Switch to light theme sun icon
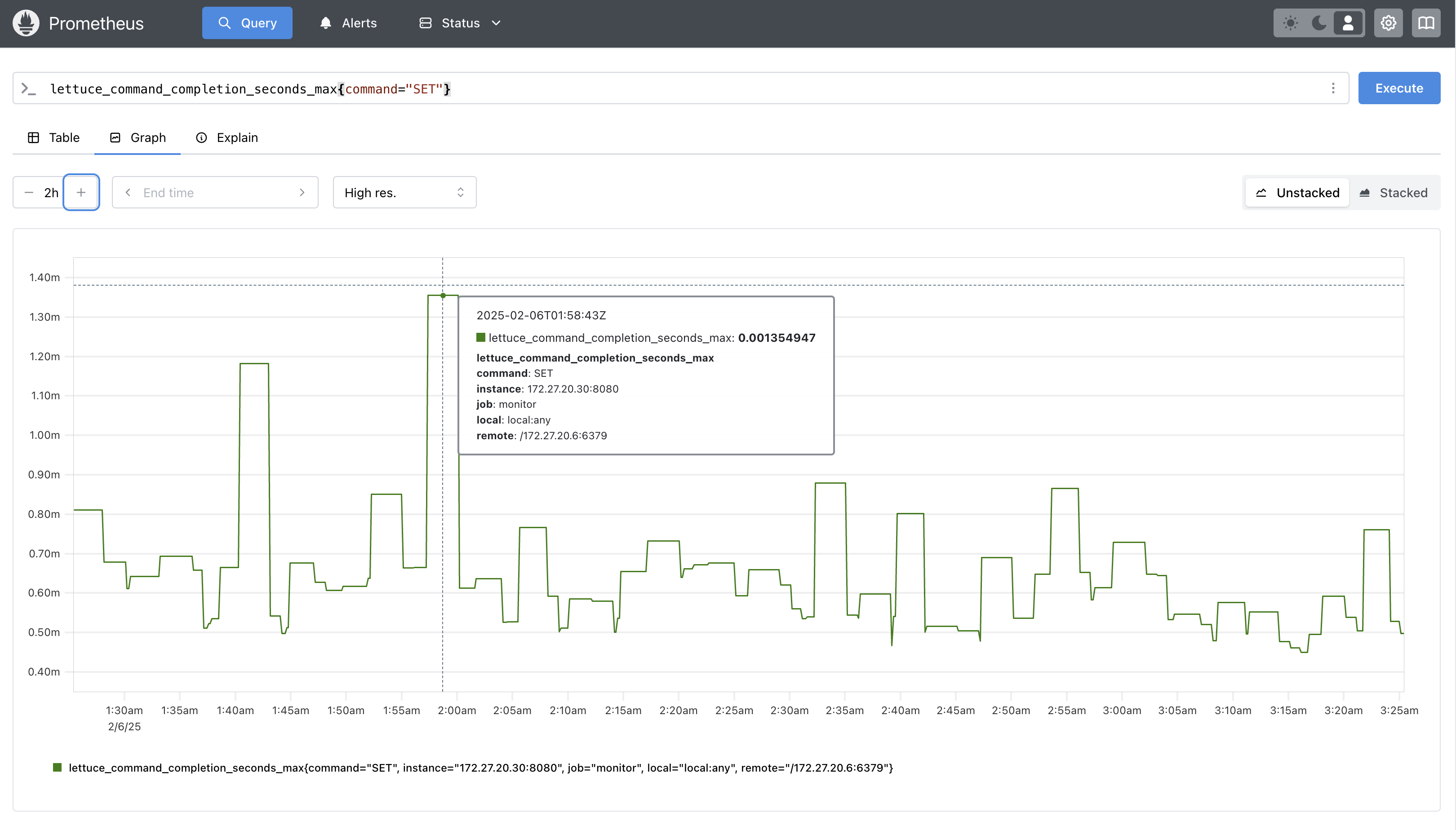 tap(1290, 23)
